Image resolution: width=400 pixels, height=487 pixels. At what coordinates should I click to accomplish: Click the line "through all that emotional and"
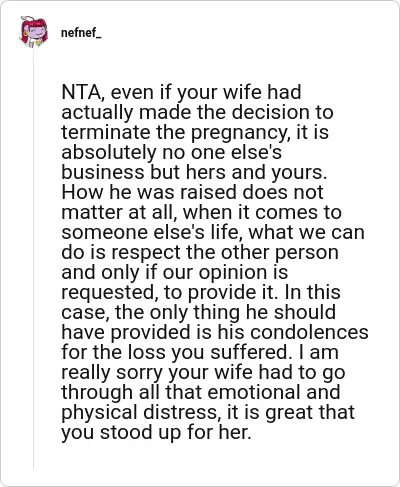pos(201,392)
